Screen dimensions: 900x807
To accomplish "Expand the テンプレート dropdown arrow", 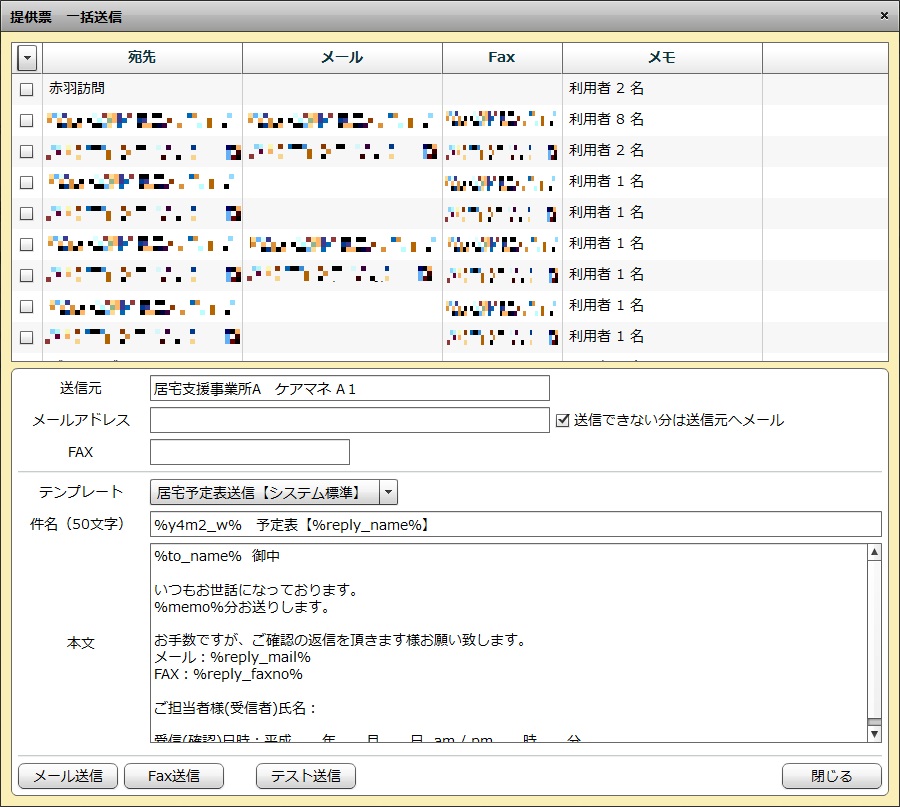I will tap(388, 492).
